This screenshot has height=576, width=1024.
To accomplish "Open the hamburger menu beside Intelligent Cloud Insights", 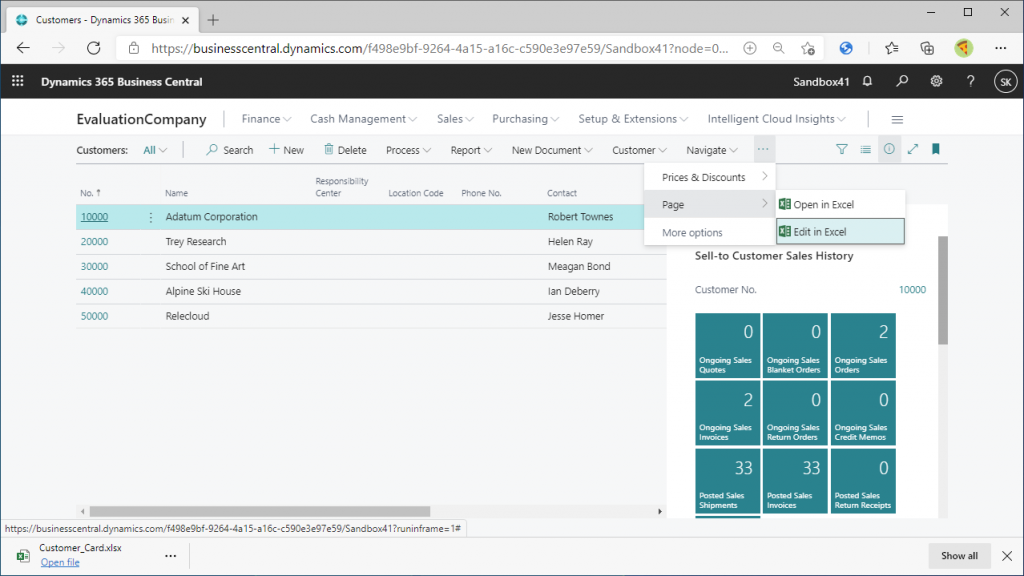I will click(x=897, y=120).
